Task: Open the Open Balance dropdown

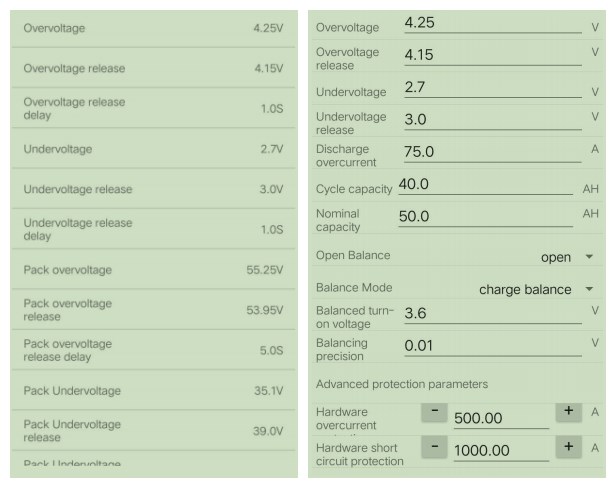Action: (x=566, y=257)
